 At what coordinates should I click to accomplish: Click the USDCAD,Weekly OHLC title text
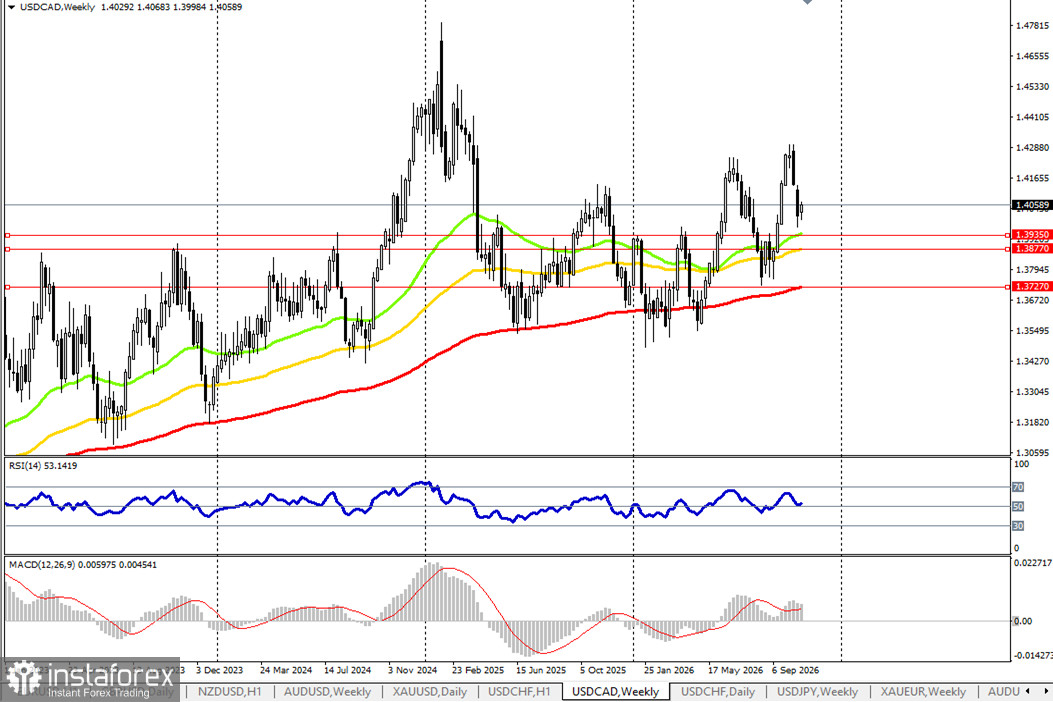click(x=131, y=7)
